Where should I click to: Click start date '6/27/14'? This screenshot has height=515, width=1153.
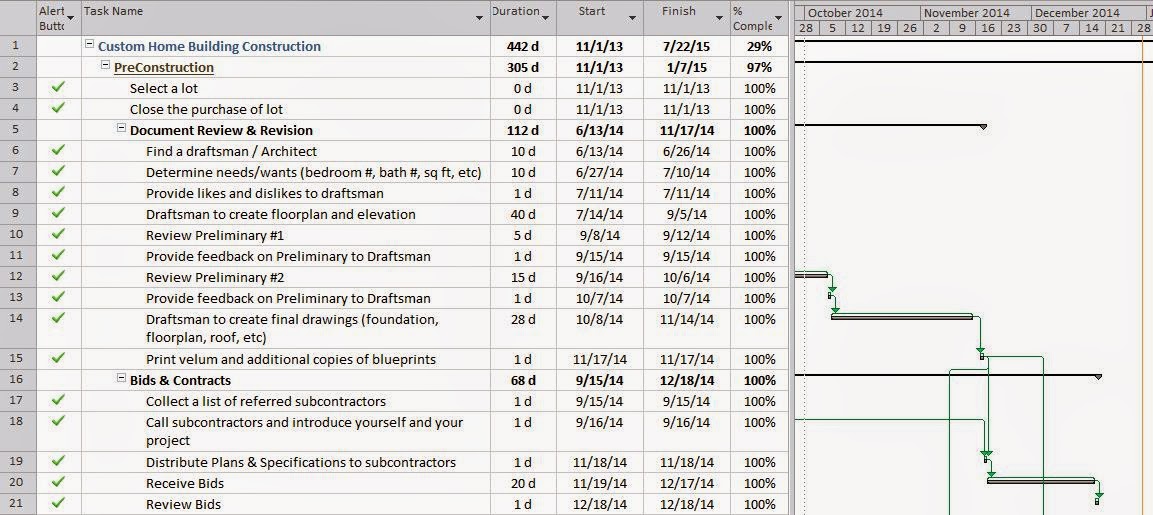coord(599,172)
